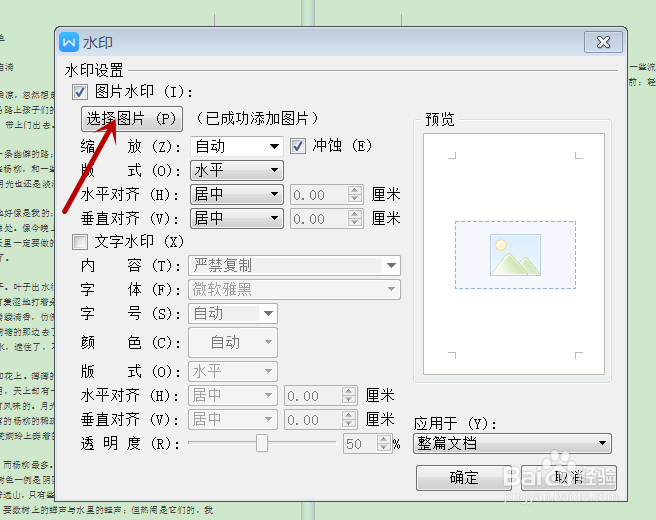Image resolution: width=656 pixels, height=520 pixels.
Task: Enable the 文字水印 checkbox
Action: (79, 242)
